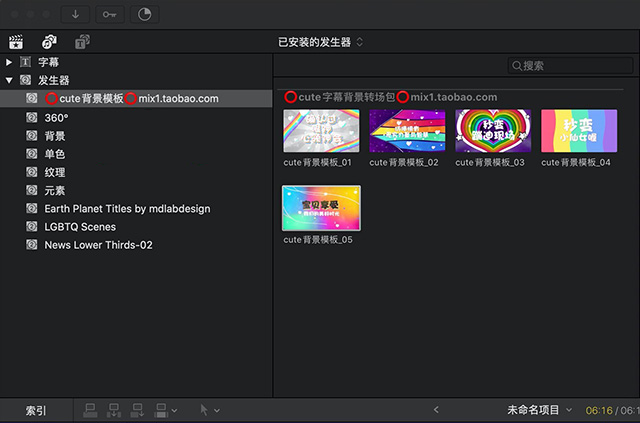Click the cute背景模板_01 name label
The width and height of the screenshot is (640, 423).
(318, 163)
